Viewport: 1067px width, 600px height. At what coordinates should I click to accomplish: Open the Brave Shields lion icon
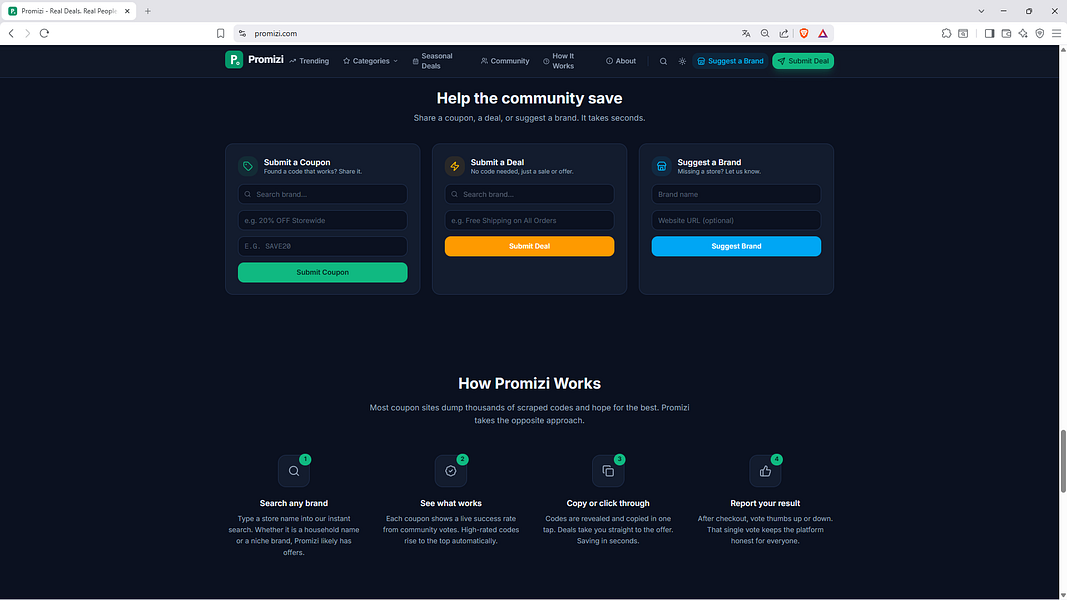804,33
